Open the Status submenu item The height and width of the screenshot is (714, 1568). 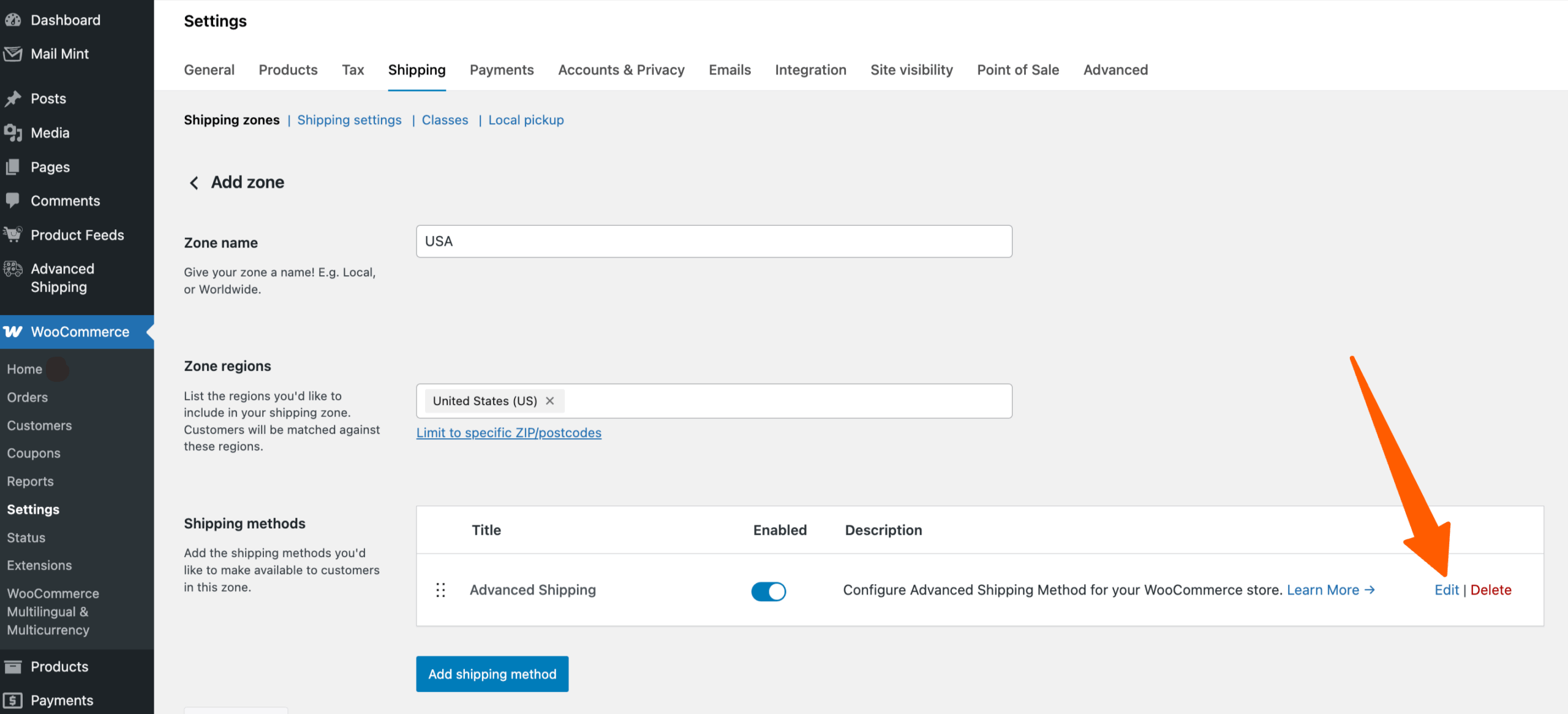pos(26,537)
